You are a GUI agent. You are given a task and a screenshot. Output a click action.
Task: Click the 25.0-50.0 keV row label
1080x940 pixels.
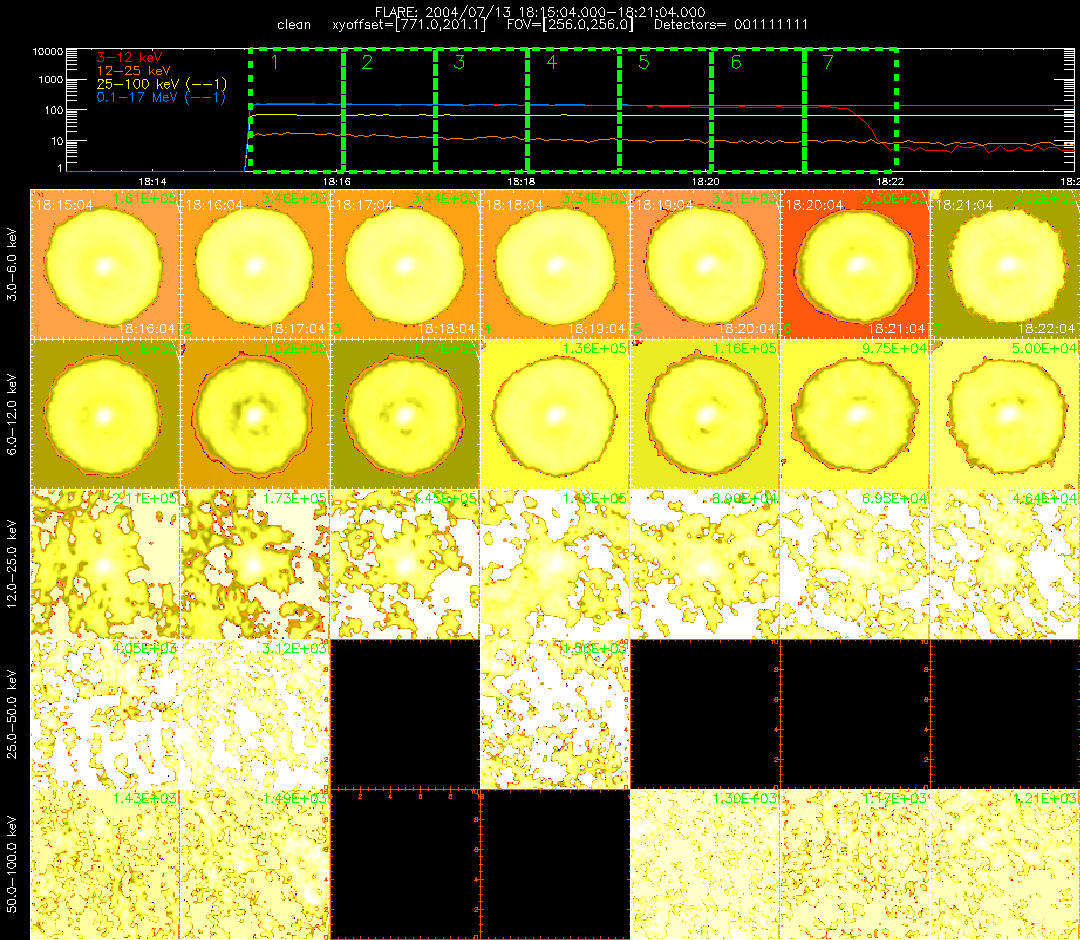12,715
